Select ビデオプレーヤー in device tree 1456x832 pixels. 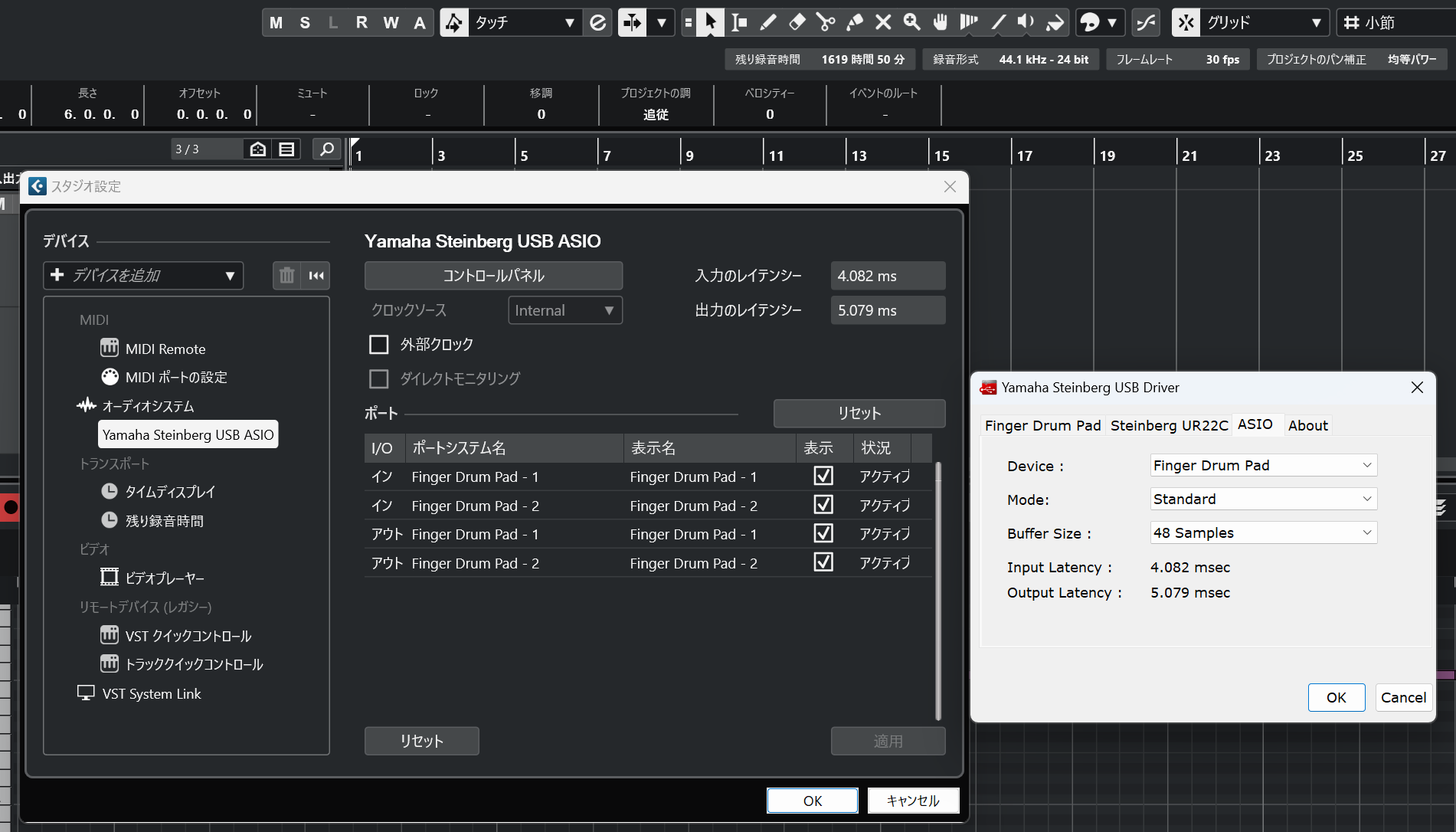pyautogui.click(x=165, y=578)
